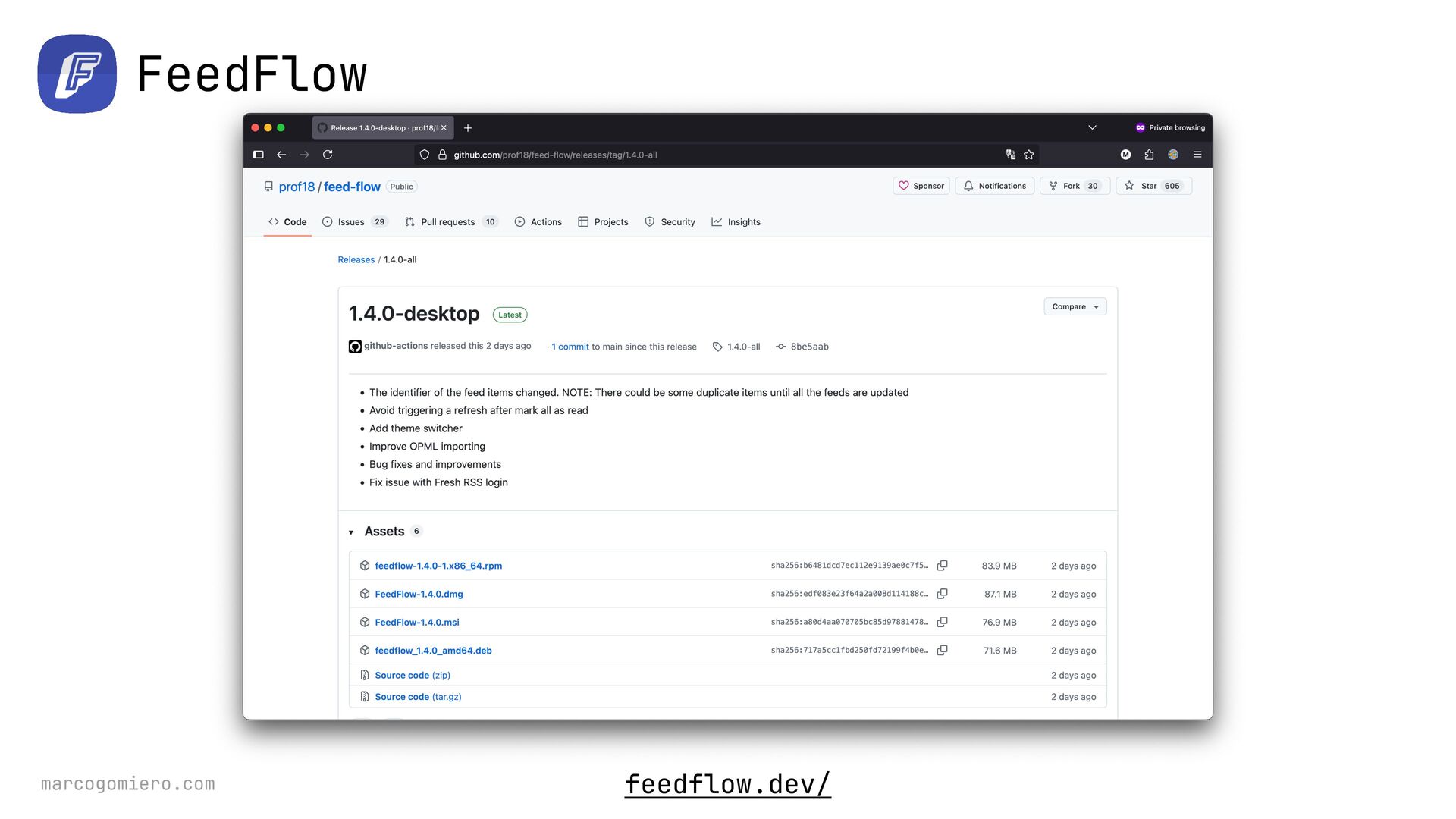
Task: Open a new tab with the plus button
Action: [468, 128]
